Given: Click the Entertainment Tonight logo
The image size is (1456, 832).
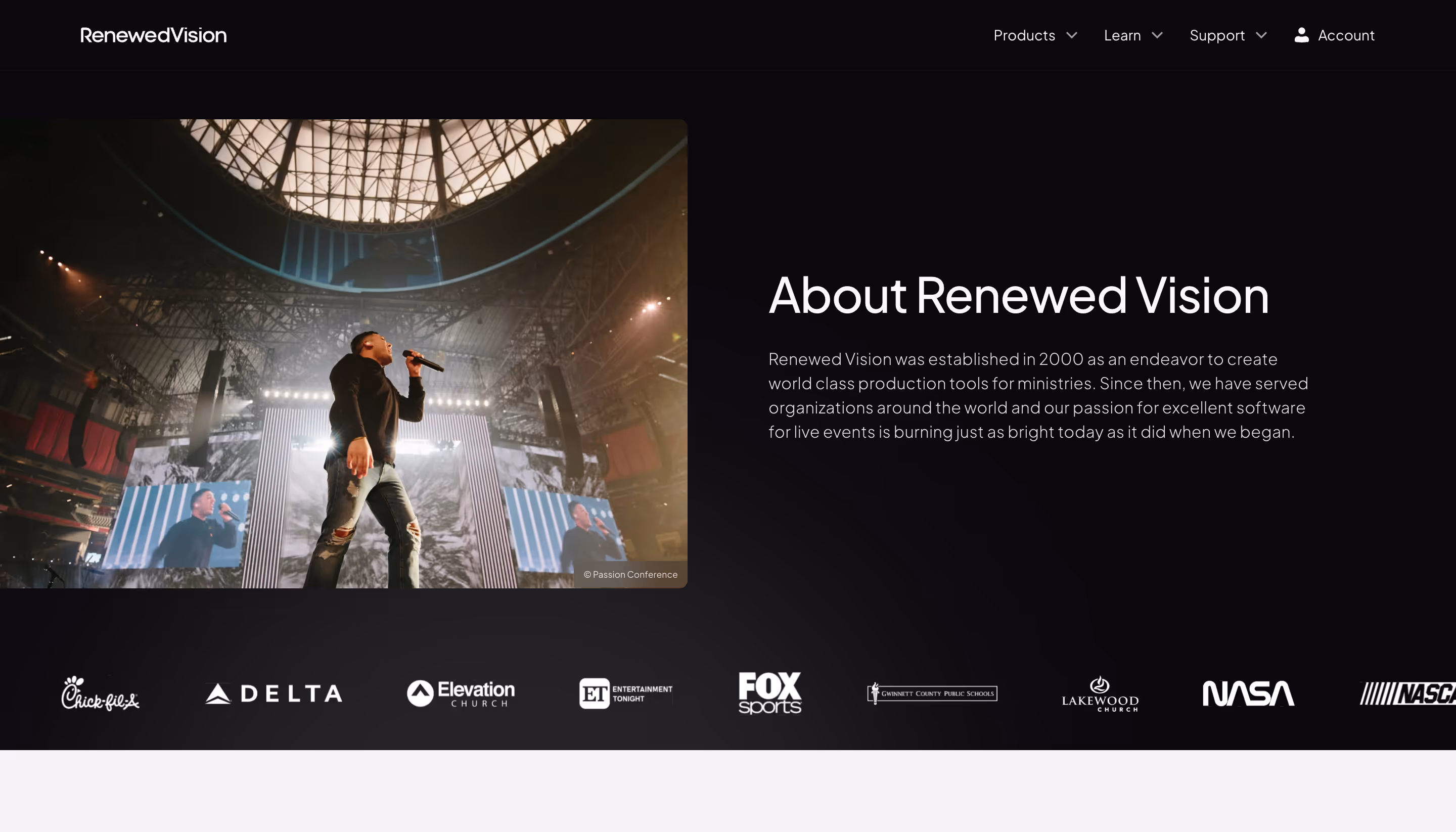Looking at the screenshot, I should tap(626, 694).
